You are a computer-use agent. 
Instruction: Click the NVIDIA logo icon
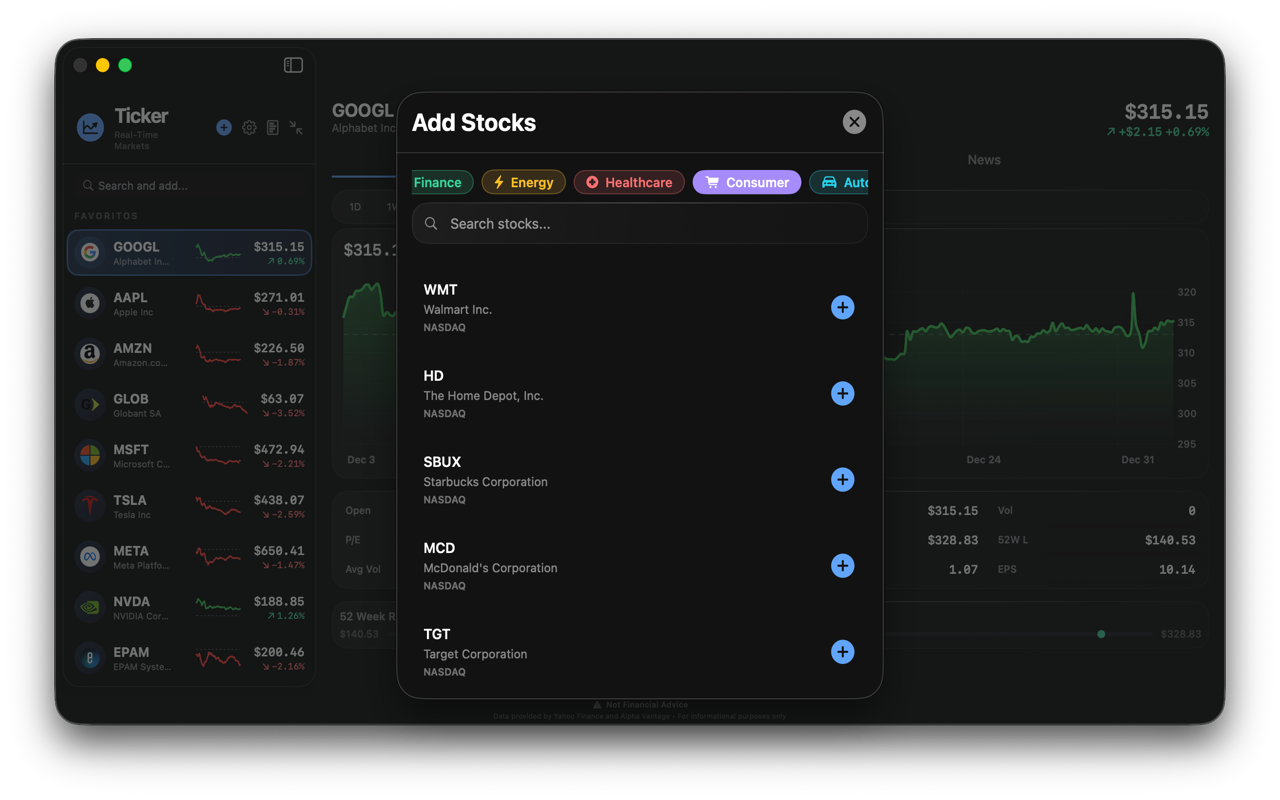[90, 607]
